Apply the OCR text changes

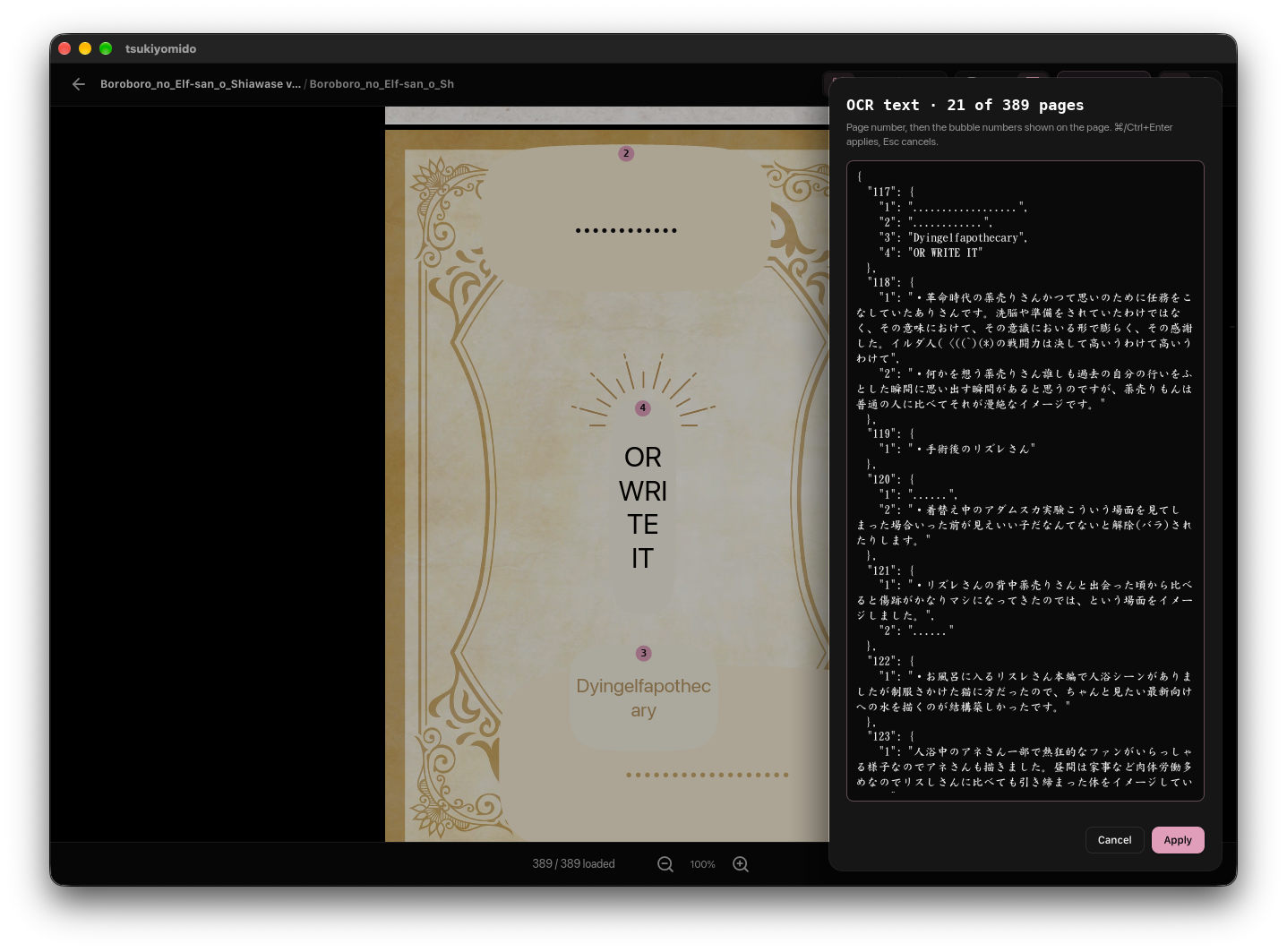(x=1178, y=840)
